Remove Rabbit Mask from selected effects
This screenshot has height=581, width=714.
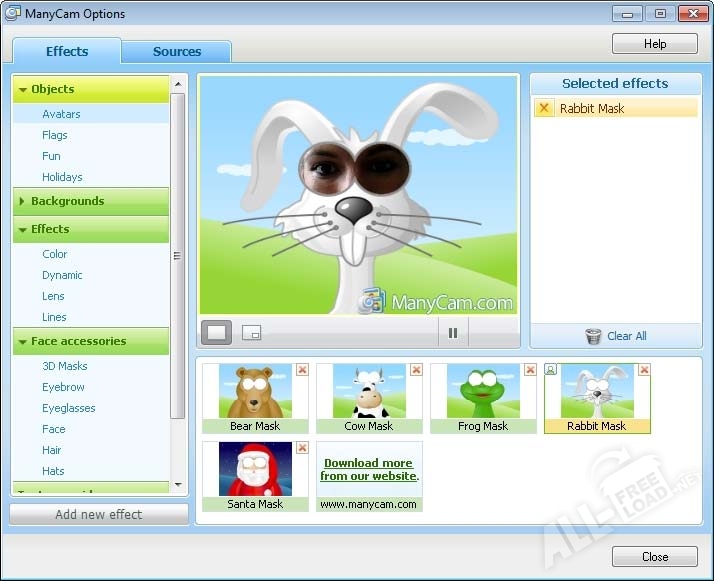tap(544, 108)
